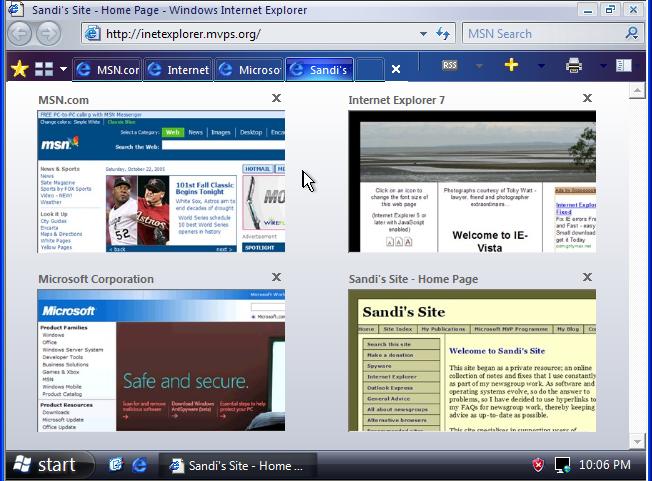Go forward with the Forward arrow button

(48, 34)
